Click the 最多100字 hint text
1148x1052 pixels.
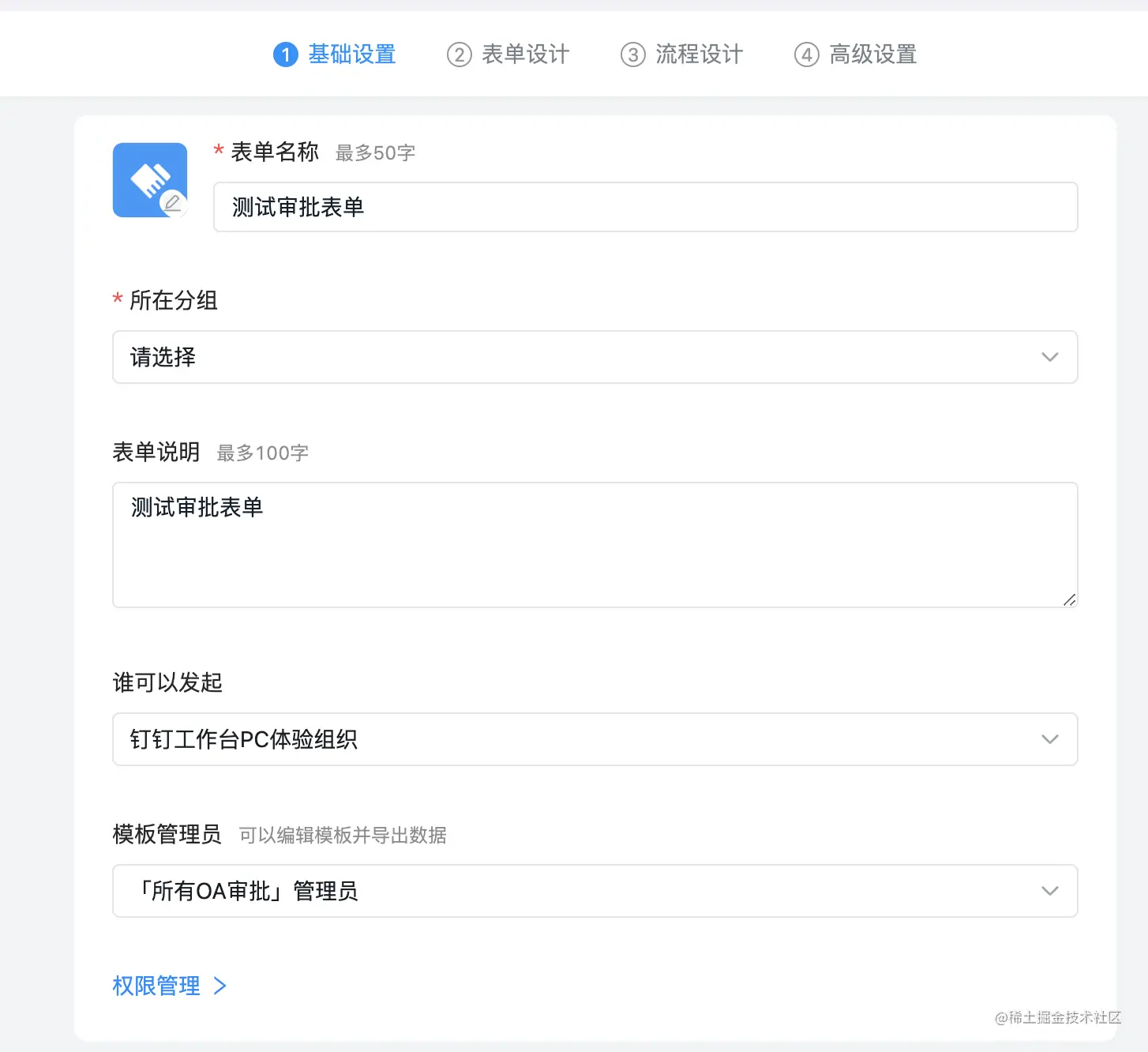pos(263,453)
